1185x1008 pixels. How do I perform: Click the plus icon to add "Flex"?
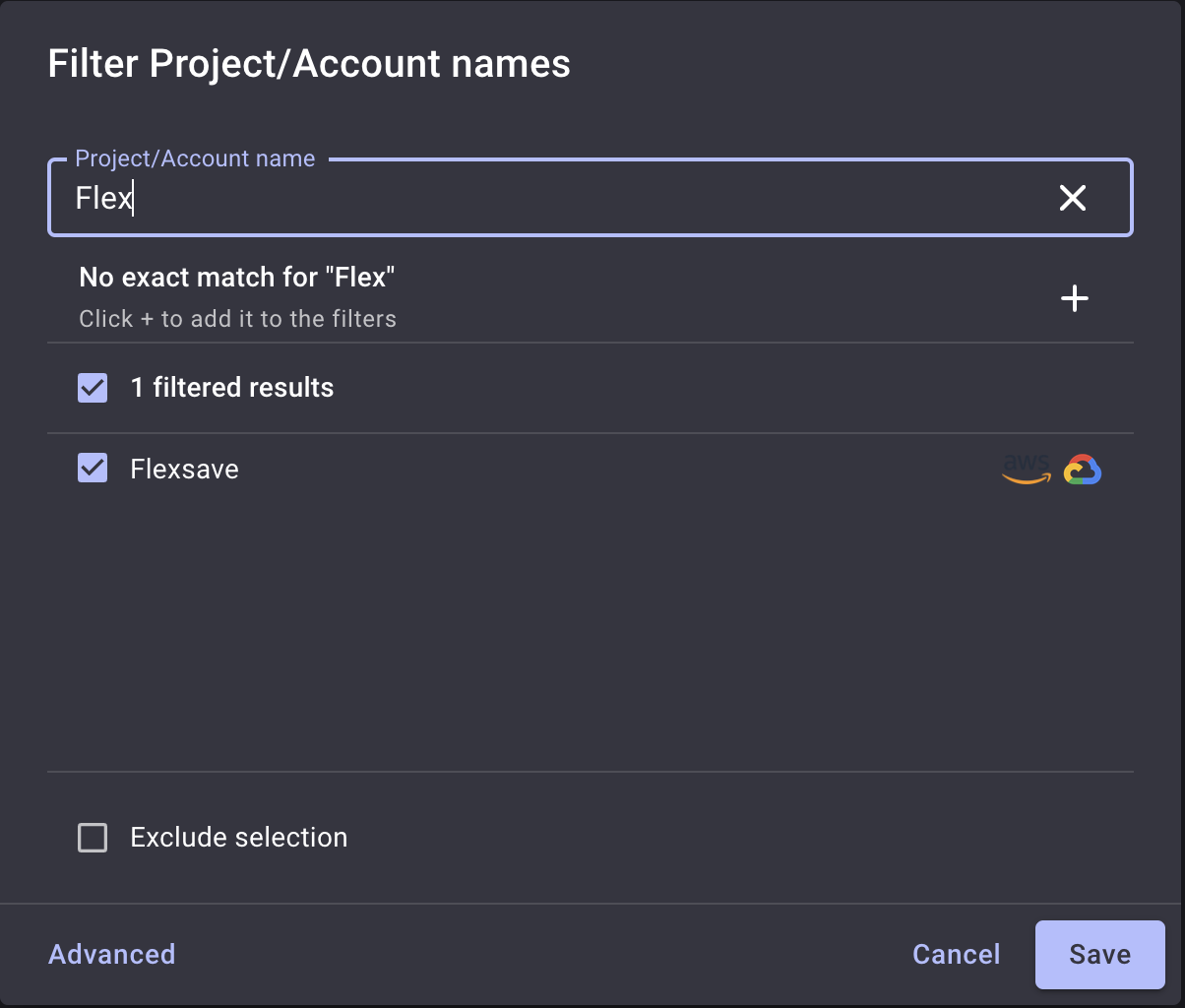coord(1074,298)
